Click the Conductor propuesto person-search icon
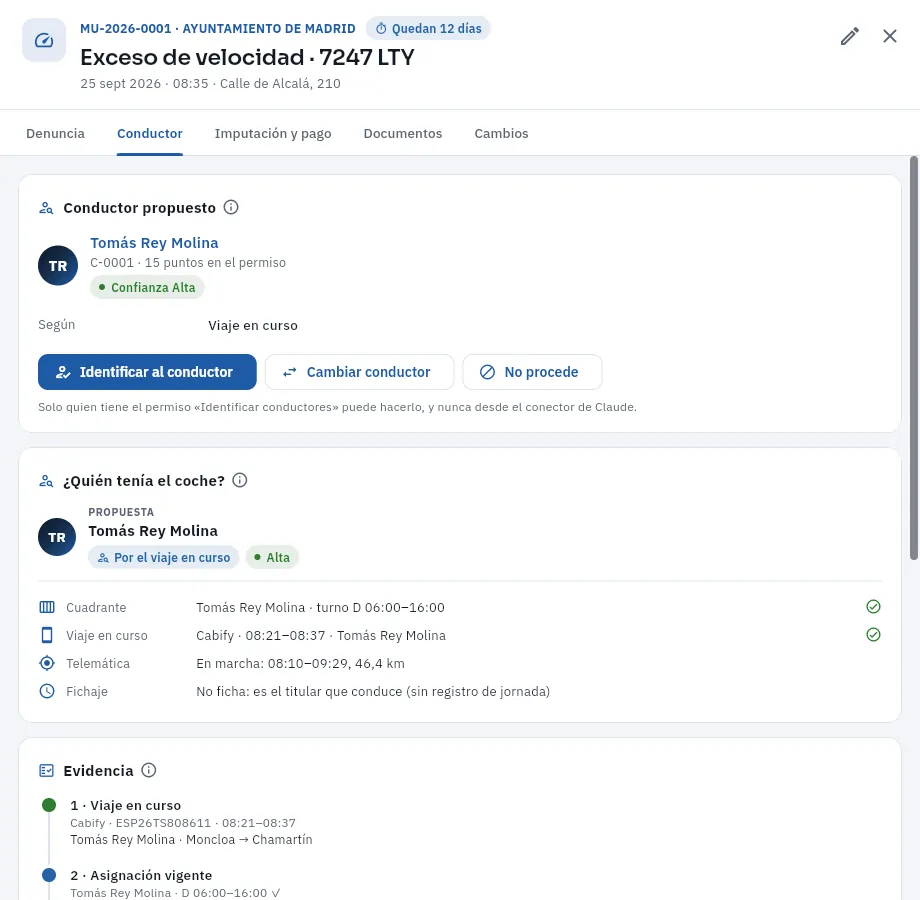 tap(46, 208)
